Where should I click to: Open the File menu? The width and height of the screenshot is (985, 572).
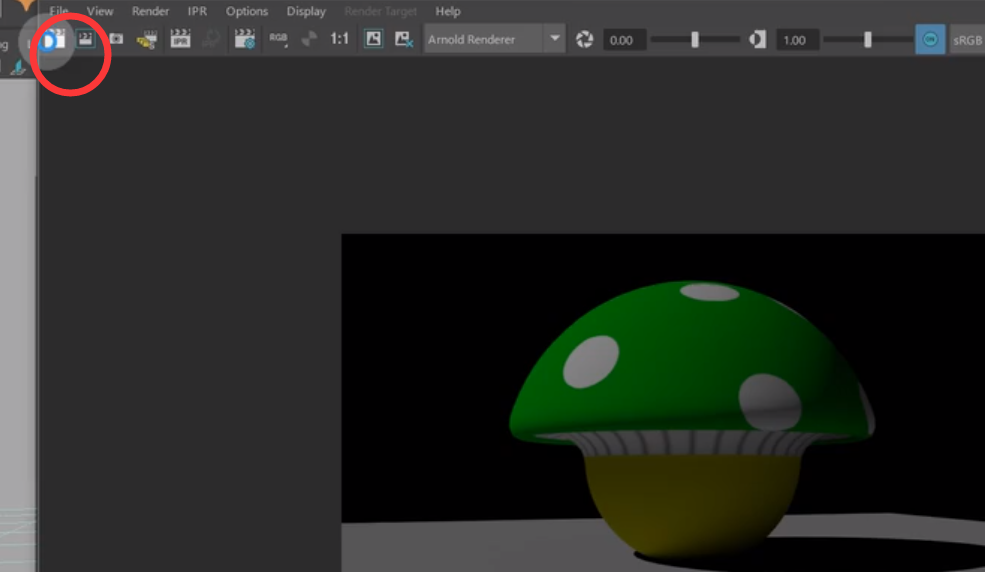click(59, 11)
